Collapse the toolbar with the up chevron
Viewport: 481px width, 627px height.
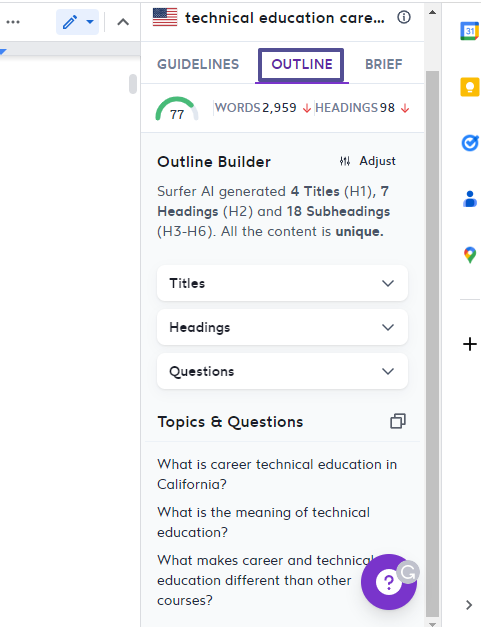pyautogui.click(x=123, y=22)
